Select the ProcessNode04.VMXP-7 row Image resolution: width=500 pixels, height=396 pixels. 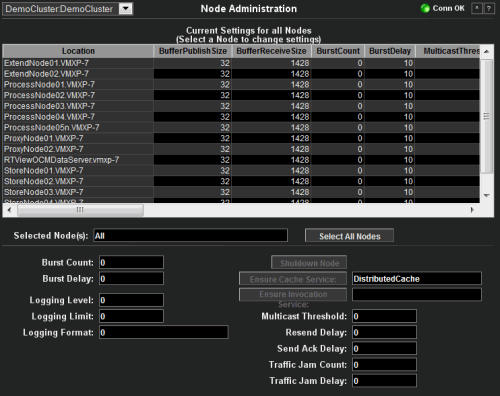point(241,117)
